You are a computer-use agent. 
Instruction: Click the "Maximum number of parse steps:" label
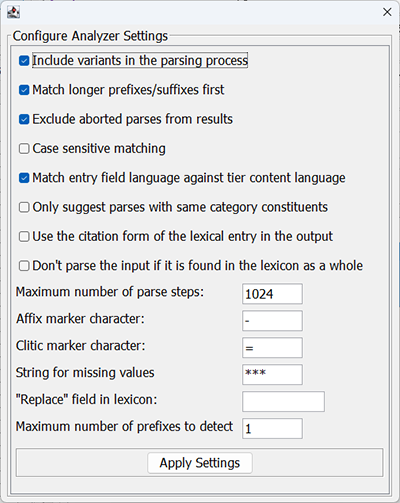click(x=110, y=292)
